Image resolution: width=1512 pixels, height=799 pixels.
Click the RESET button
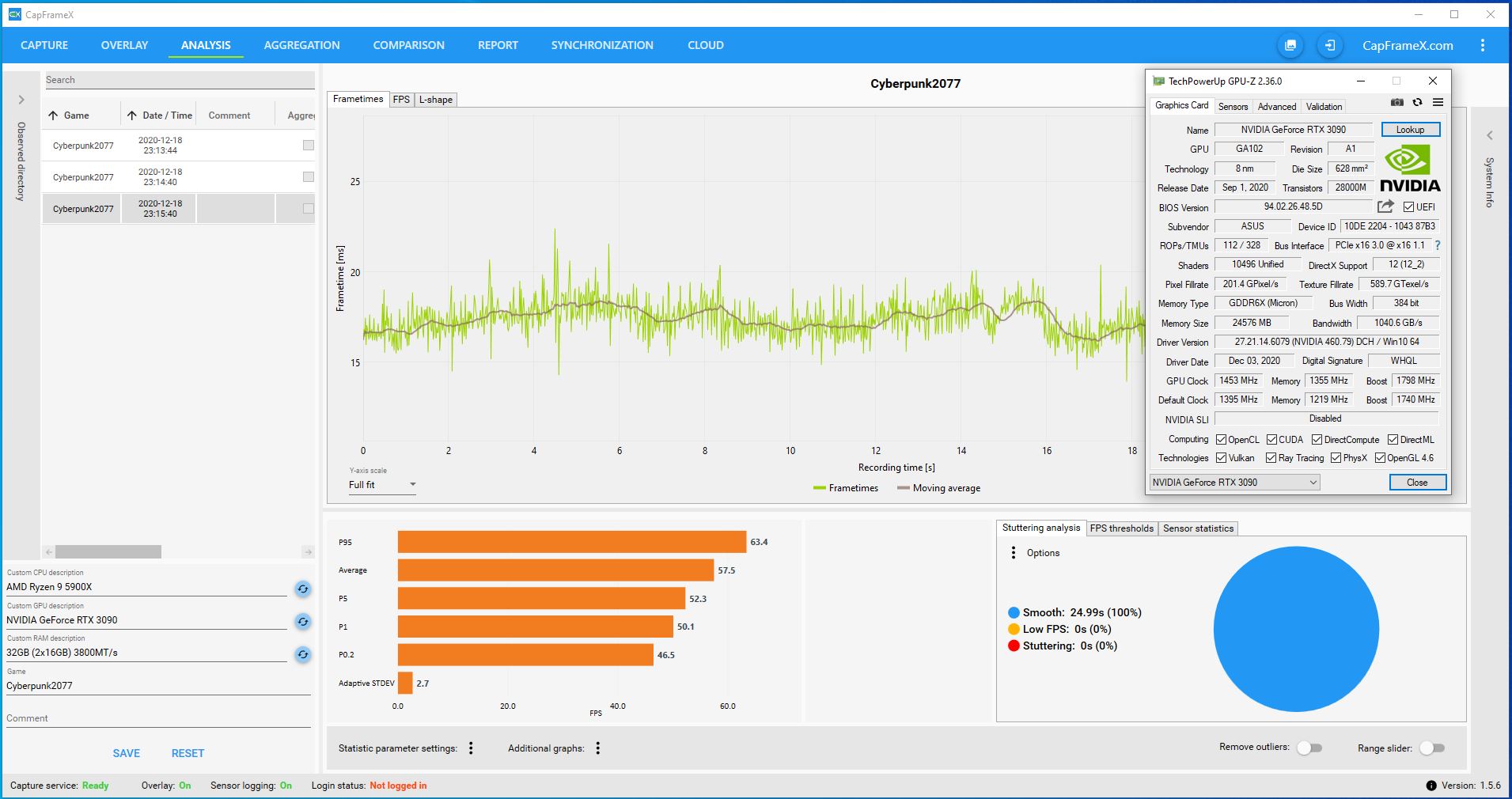tap(188, 753)
